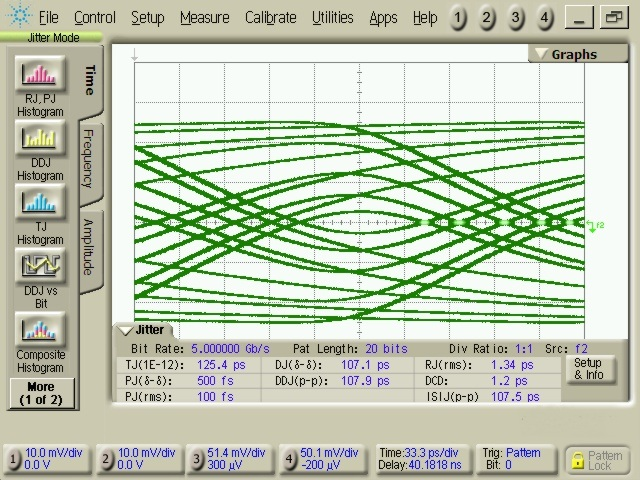
Task: Open Time 33.3 ps/div timebase settings
Action: 422,459
